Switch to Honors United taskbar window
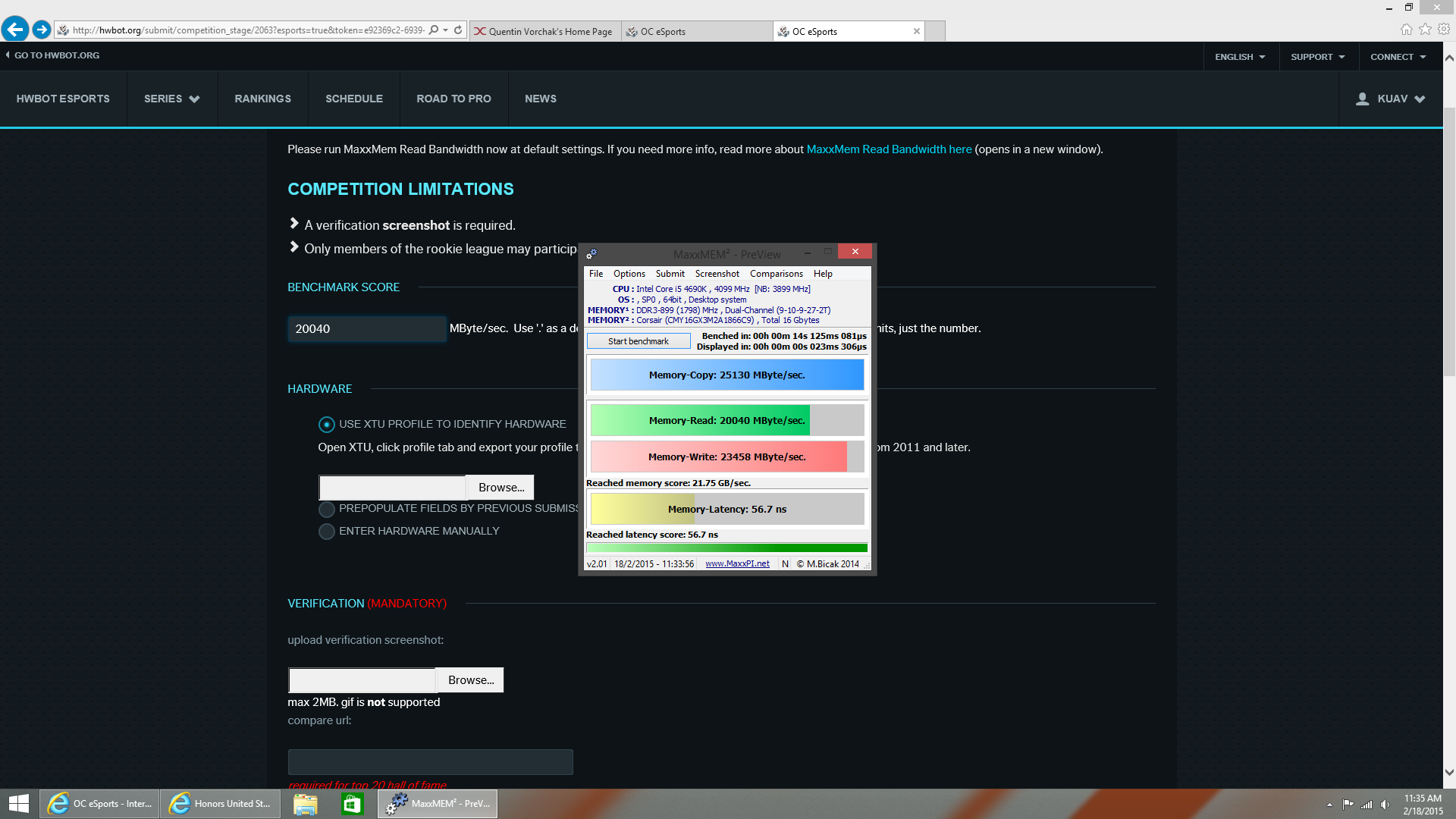The width and height of the screenshot is (1456, 819). (221, 804)
